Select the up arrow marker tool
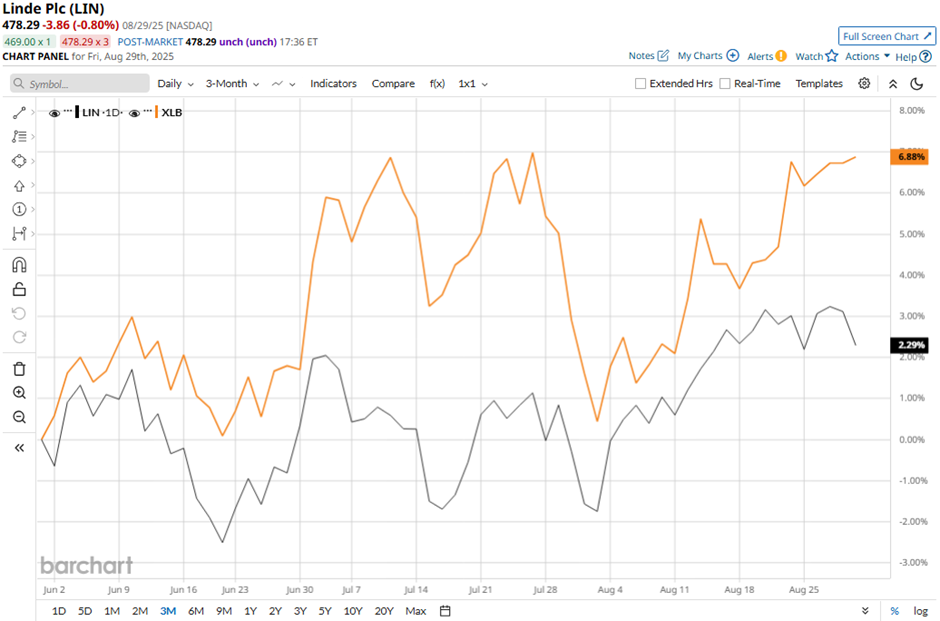The image size is (940, 621). (x=19, y=186)
